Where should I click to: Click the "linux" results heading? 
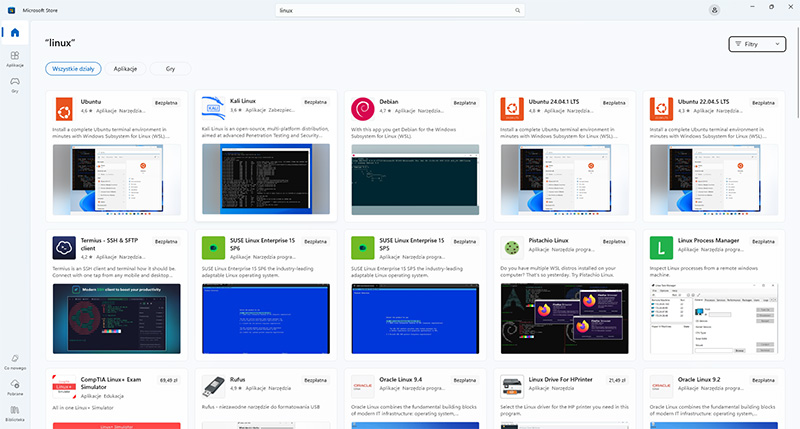(x=60, y=43)
